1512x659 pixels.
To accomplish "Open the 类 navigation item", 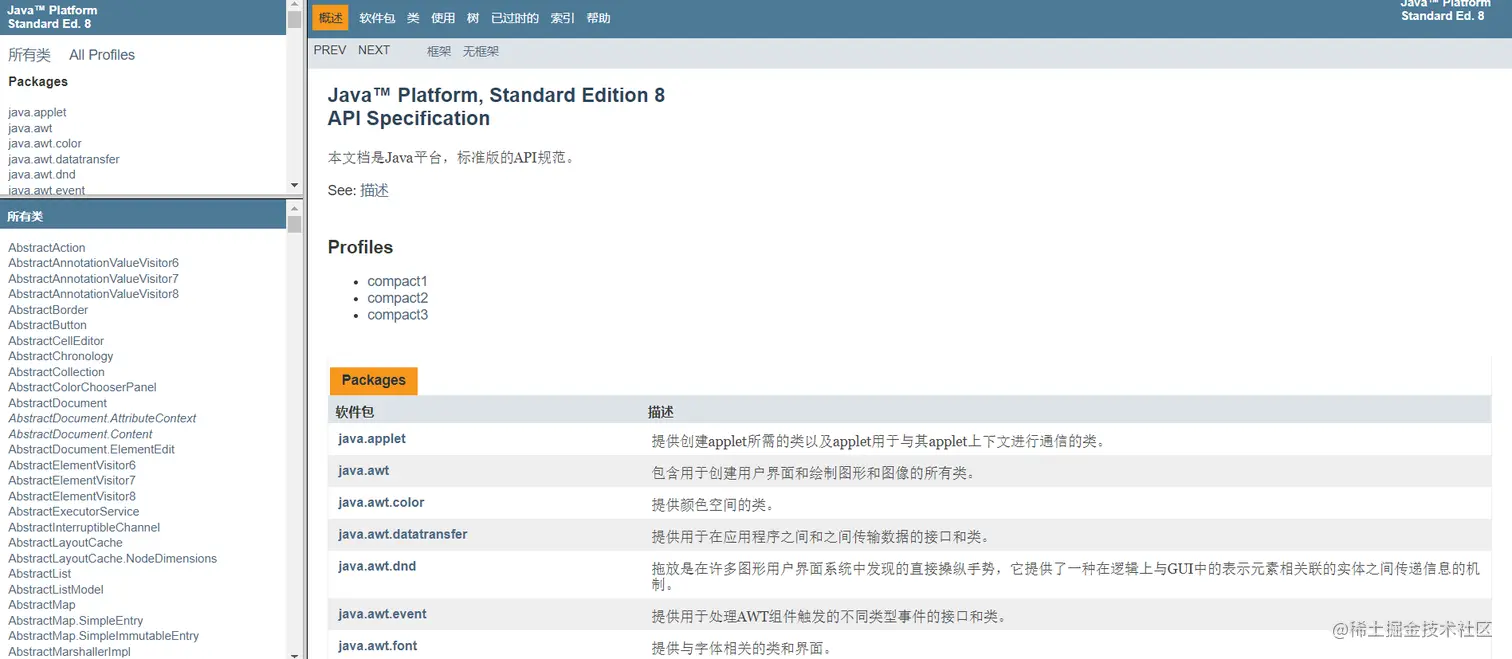I will (x=413, y=18).
